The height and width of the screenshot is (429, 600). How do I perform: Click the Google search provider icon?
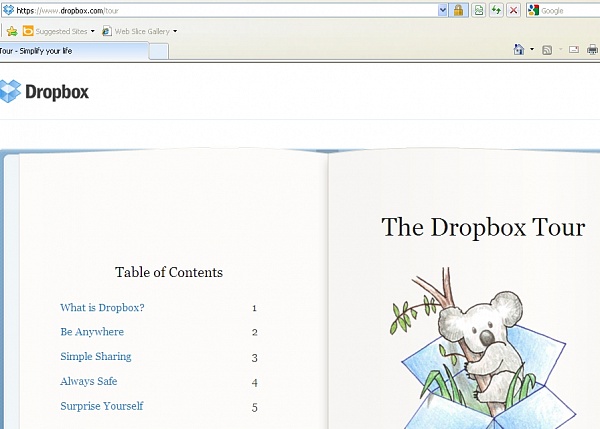pos(533,10)
